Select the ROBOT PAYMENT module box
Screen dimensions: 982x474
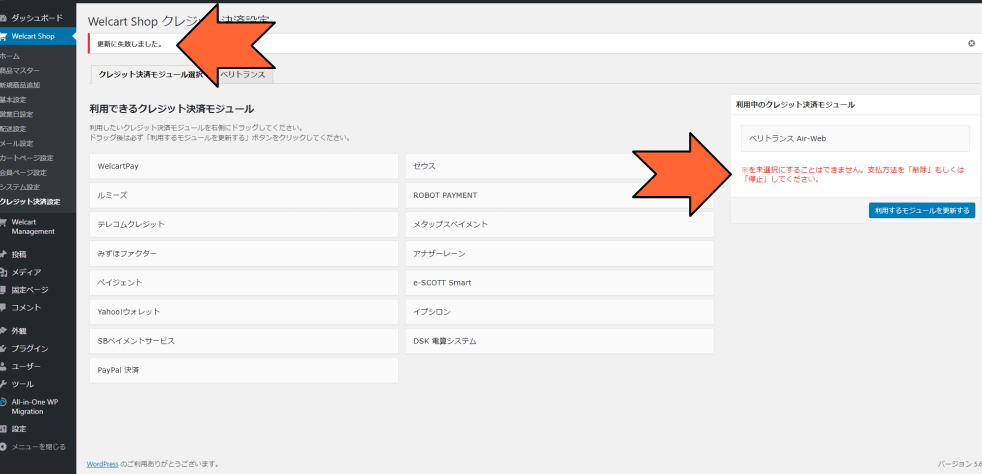point(559,195)
